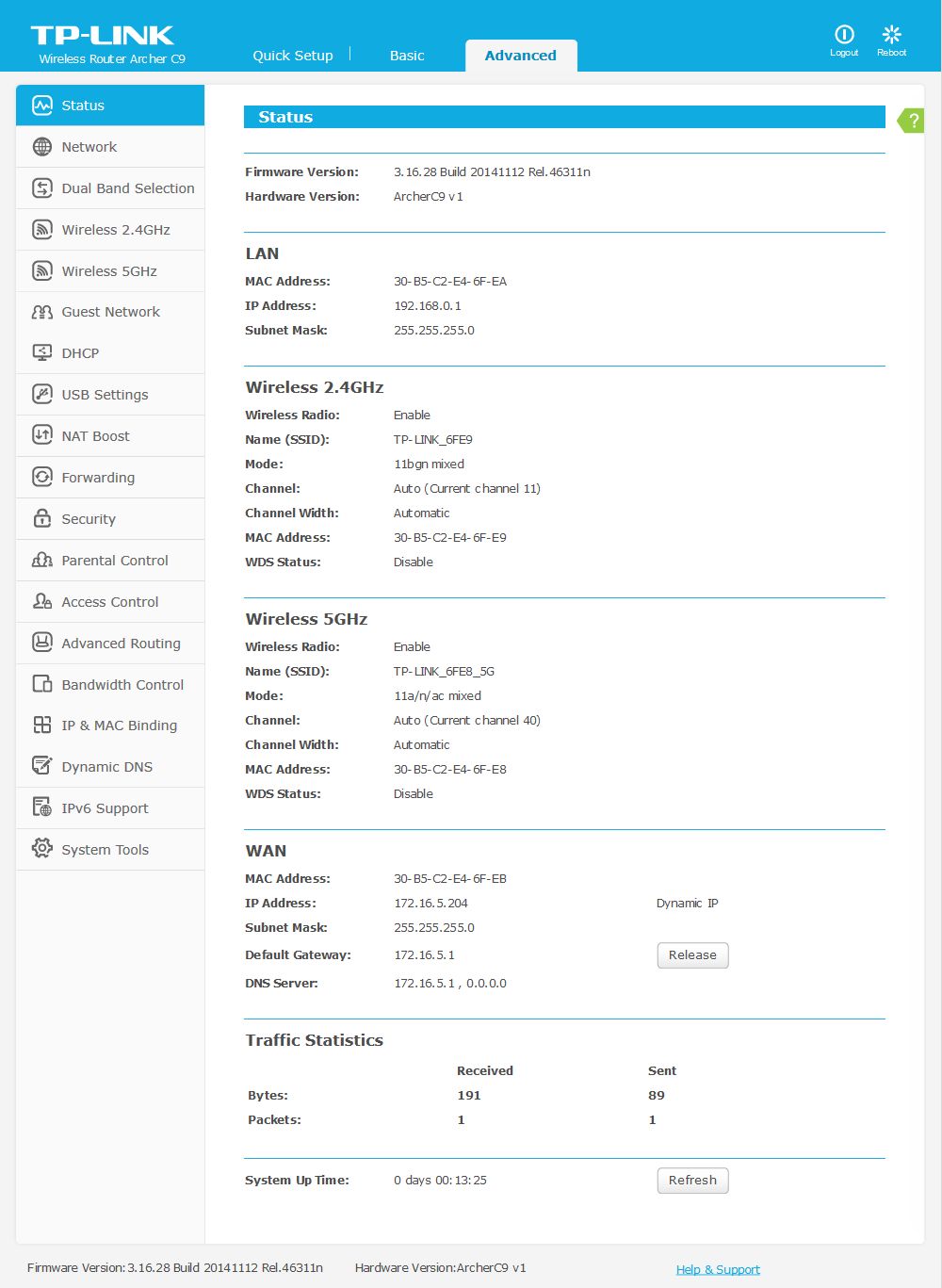Open the System Tools menu label
This screenshot has width=942, height=1288.
(x=106, y=850)
